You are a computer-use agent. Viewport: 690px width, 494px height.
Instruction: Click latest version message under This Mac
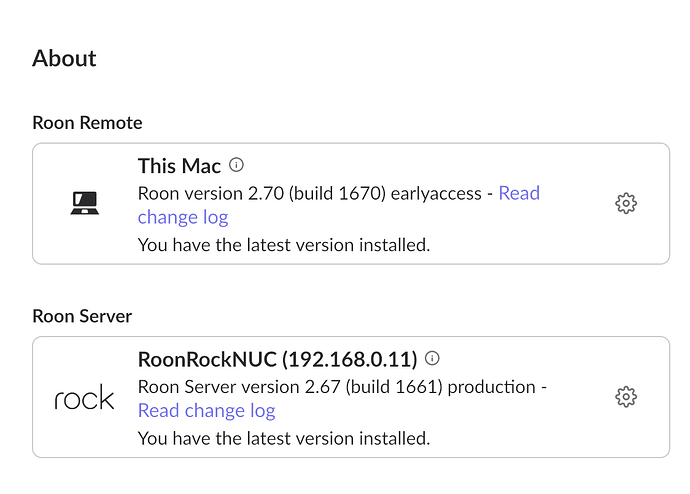point(284,245)
